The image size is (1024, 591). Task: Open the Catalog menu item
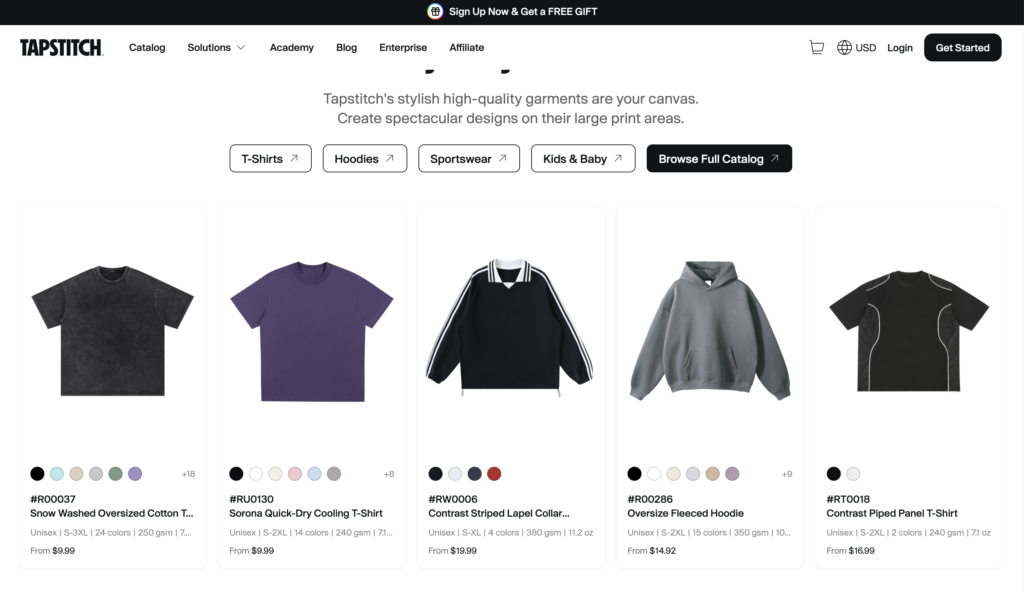click(147, 47)
